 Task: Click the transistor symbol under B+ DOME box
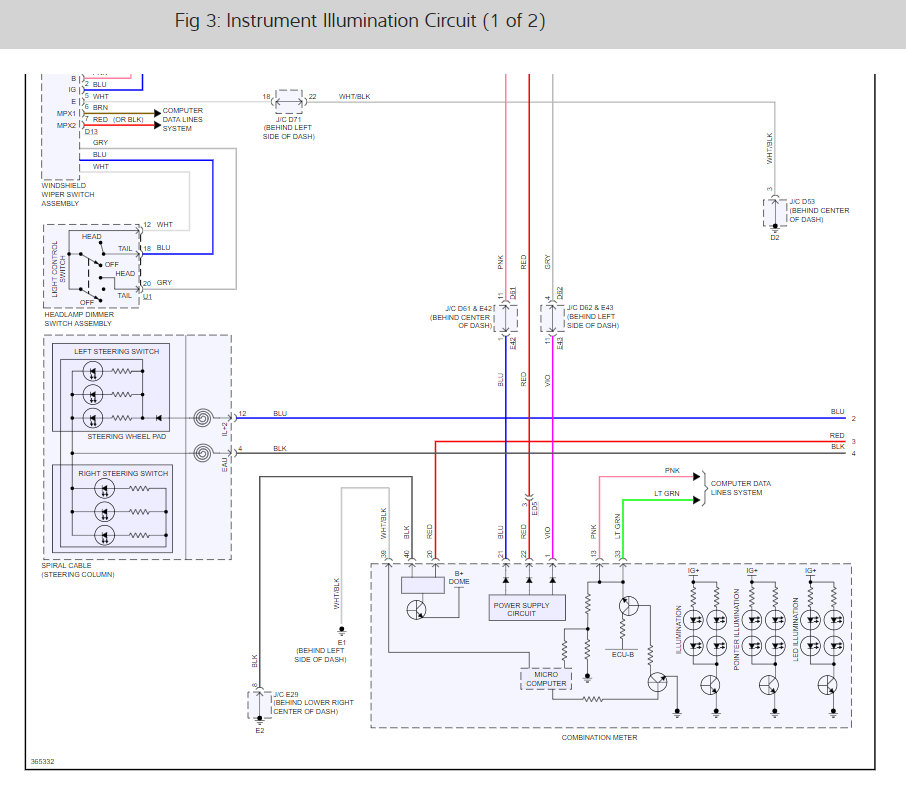point(417,609)
